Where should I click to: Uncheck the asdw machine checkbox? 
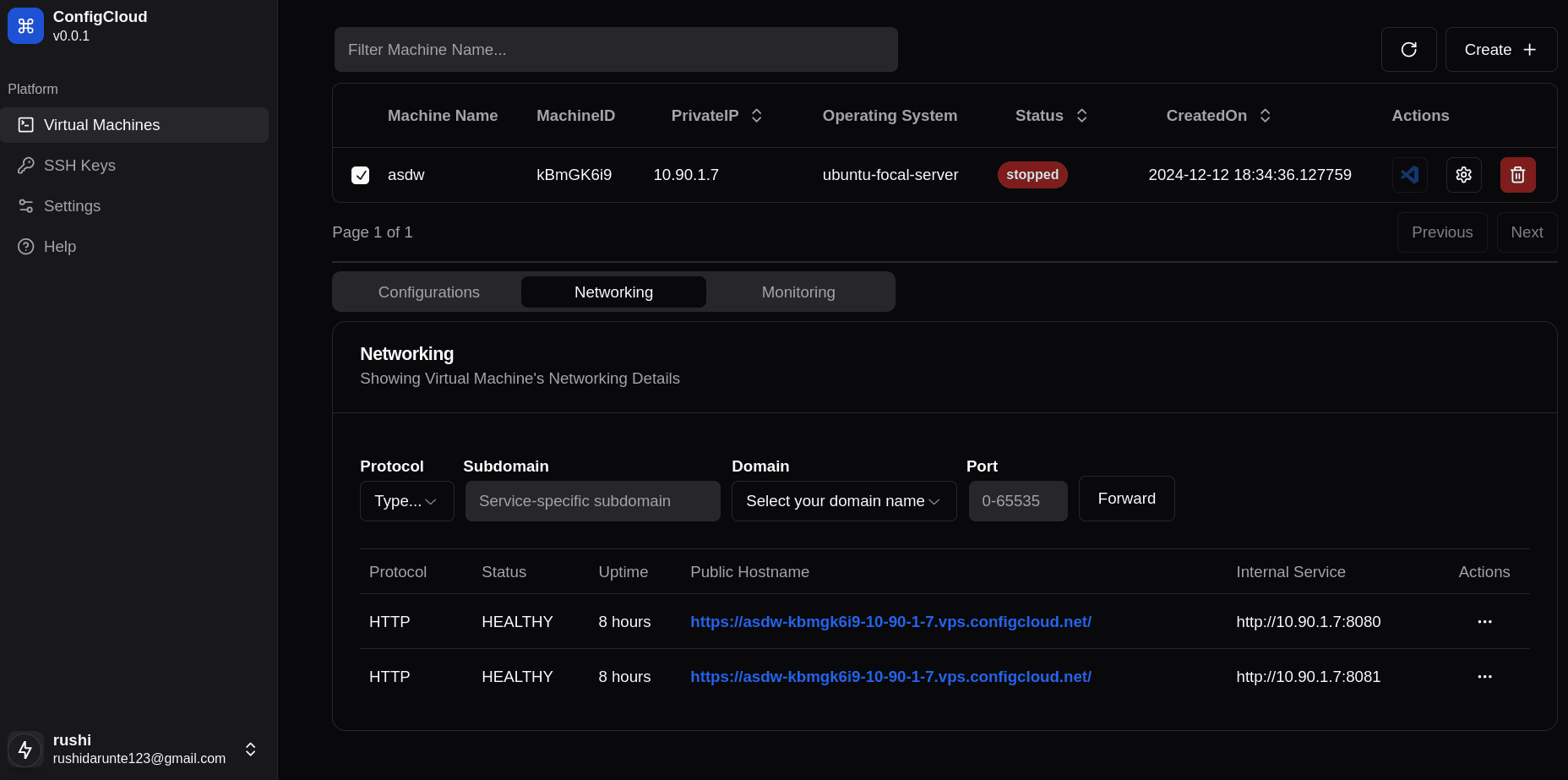pos(360,175)
